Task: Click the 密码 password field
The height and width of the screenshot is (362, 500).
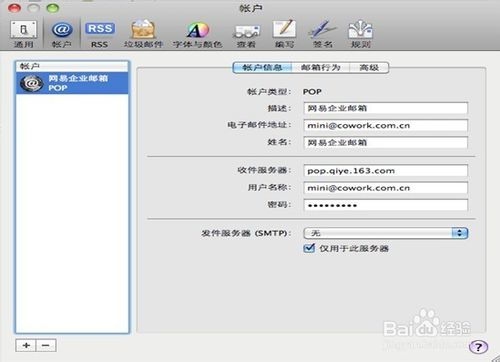Action: pyautogui.click(x=386, y=205)
